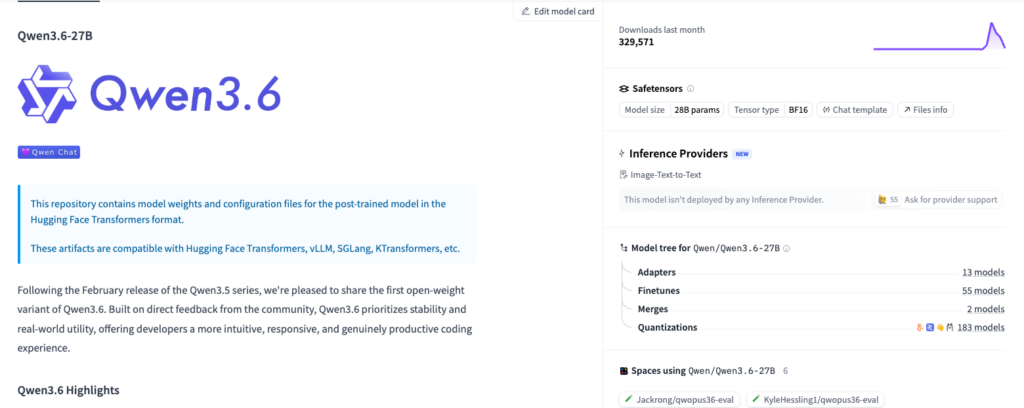Click the Spaces using icon
The width and height of the screenshot is (1024, 408).
pyautogui.click(x=624, y=370)
